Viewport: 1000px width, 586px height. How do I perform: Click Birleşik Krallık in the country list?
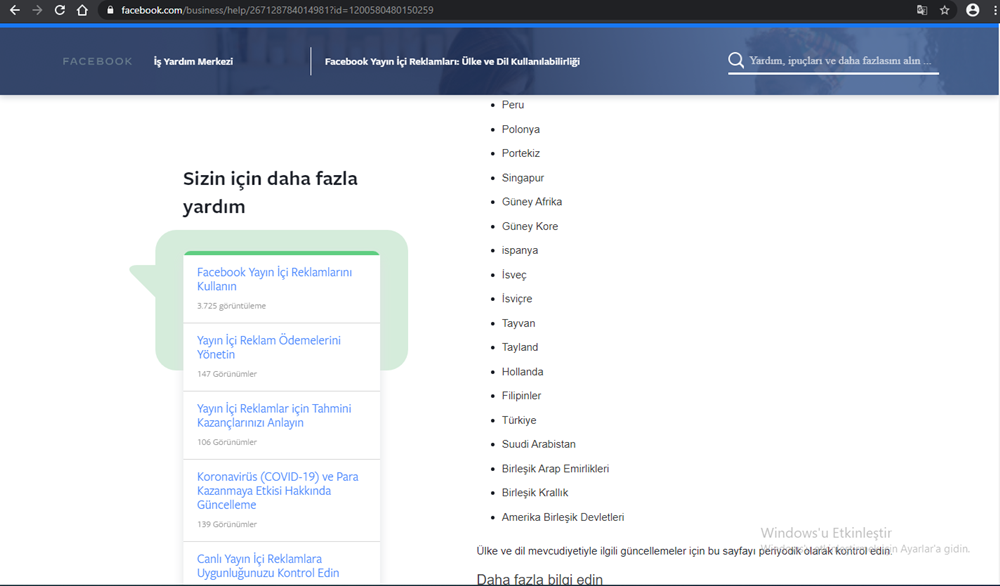point(534,492)
